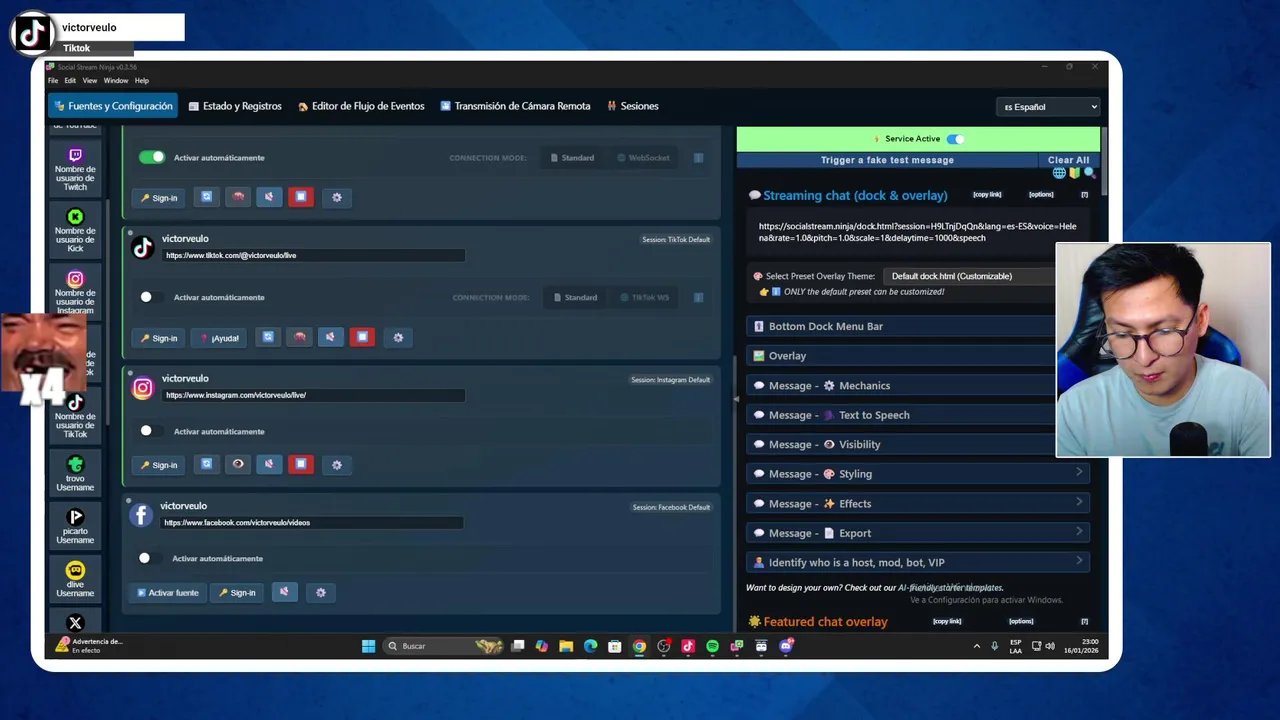The width and height of the screenshot is (1280, 720).
Task: Click the refresh icon in Instagram card
Action: (x=206, y=464)
